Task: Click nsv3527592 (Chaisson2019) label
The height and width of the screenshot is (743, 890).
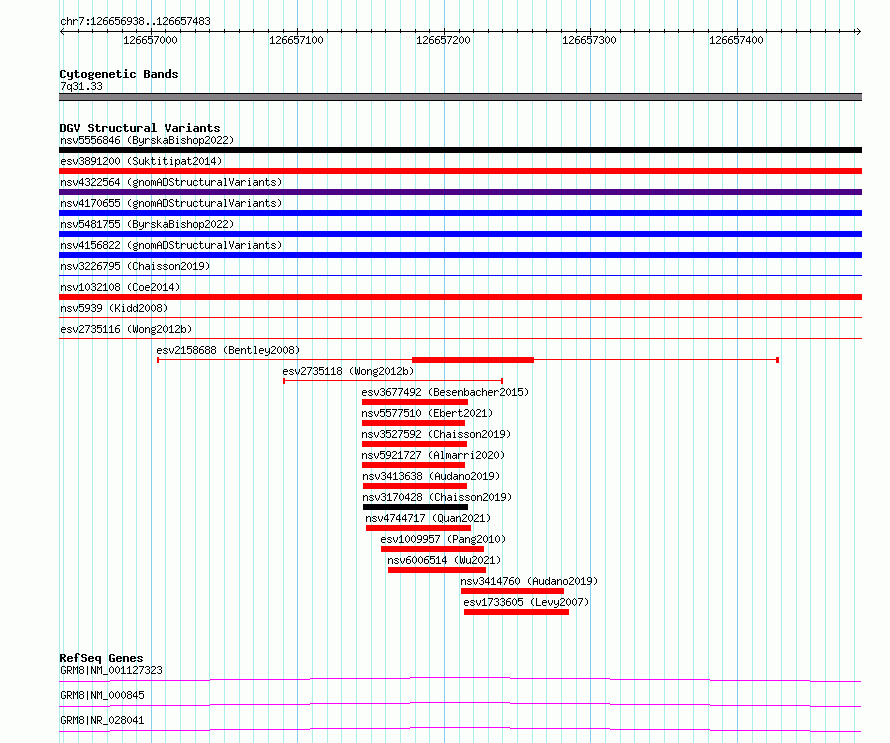Action: coord(436,434)
